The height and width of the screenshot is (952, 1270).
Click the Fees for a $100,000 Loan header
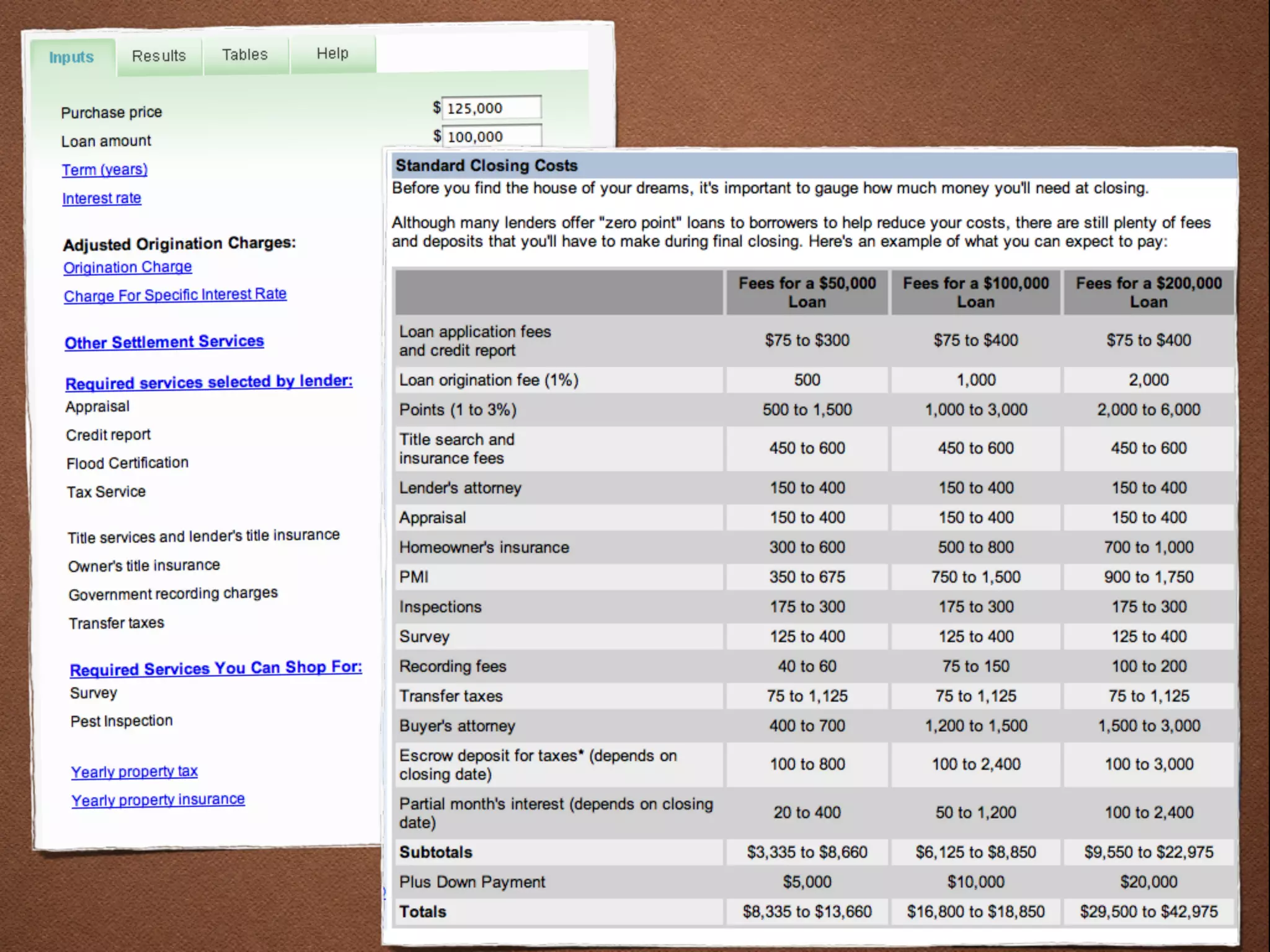975,293
